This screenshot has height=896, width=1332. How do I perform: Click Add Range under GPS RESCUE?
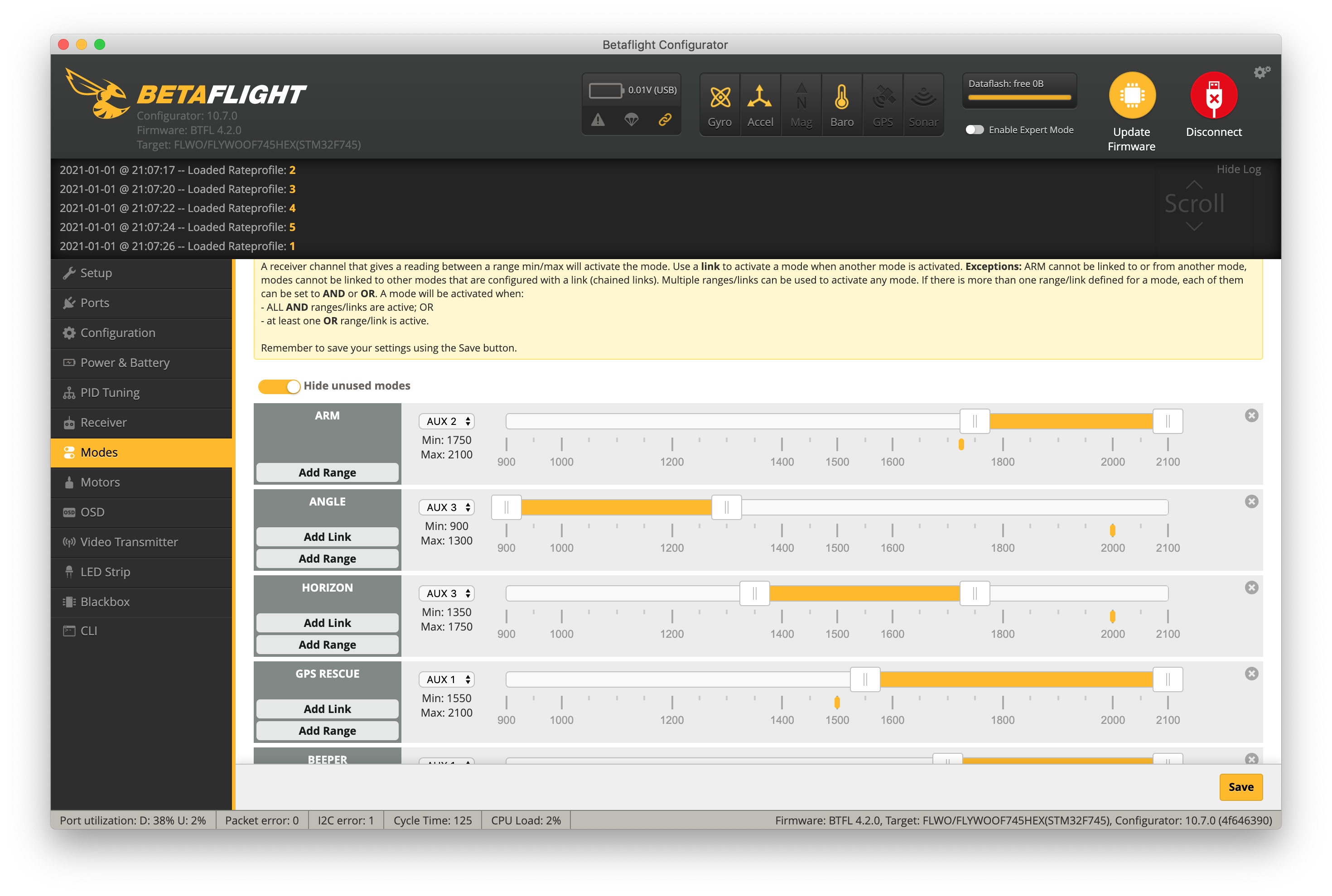(x=328, y=731)
